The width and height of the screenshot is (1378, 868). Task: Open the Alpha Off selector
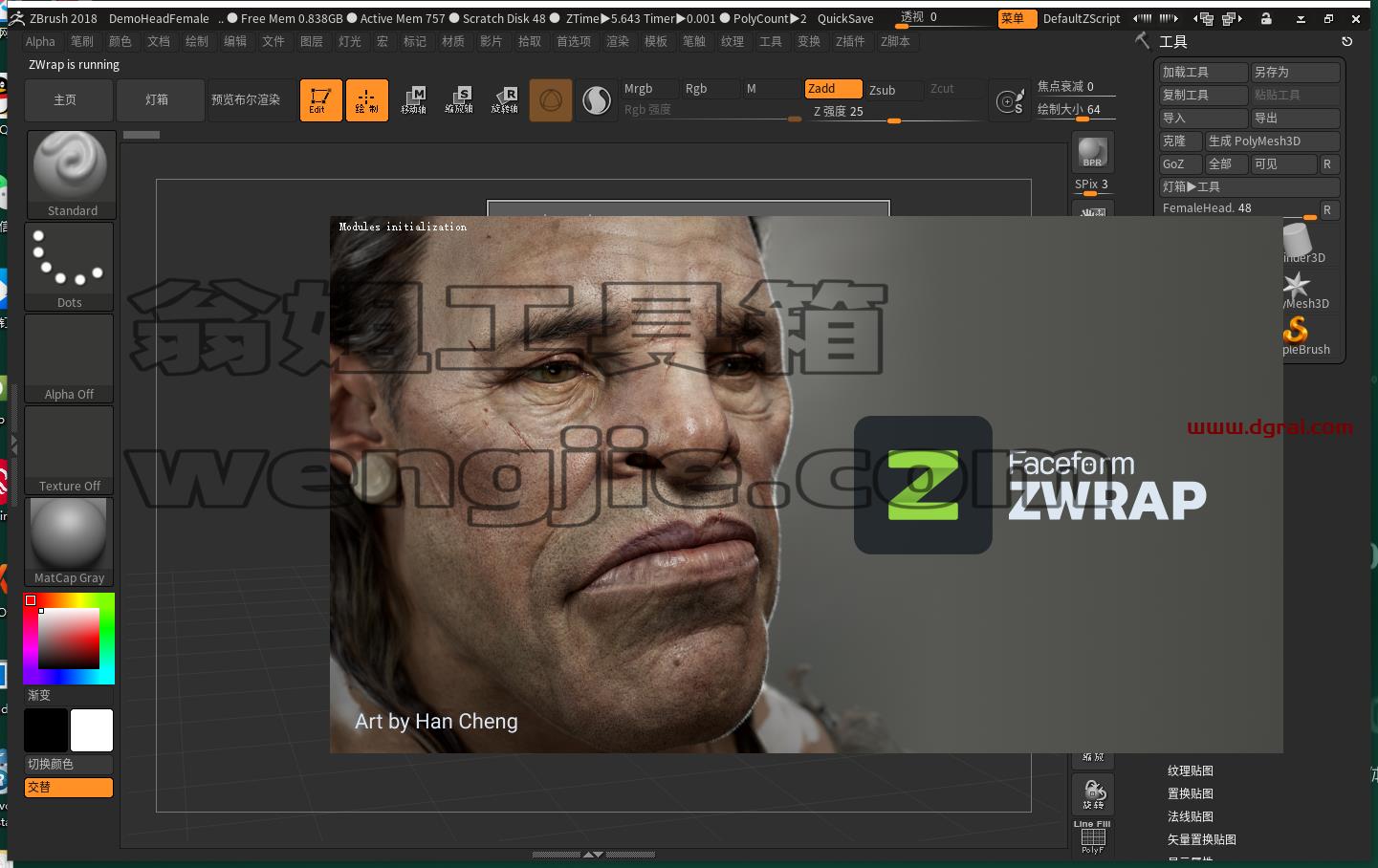coord(70,358)
